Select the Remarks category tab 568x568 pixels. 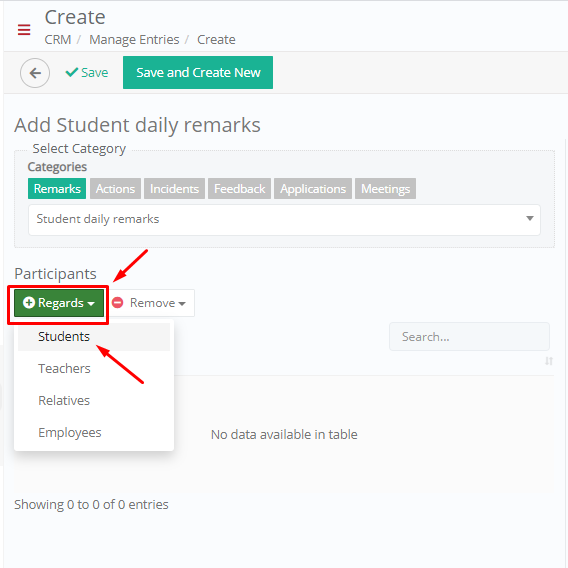pyautogui.click(x=57, y=188)
